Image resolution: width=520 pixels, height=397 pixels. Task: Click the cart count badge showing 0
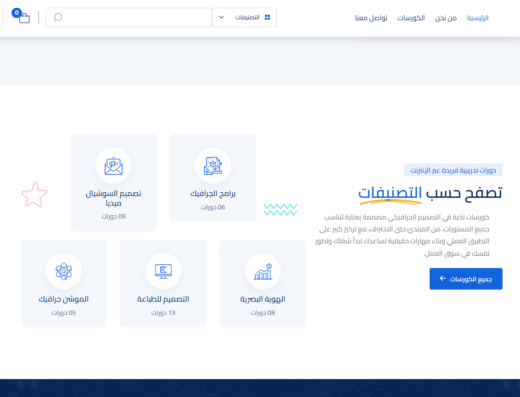16,13
